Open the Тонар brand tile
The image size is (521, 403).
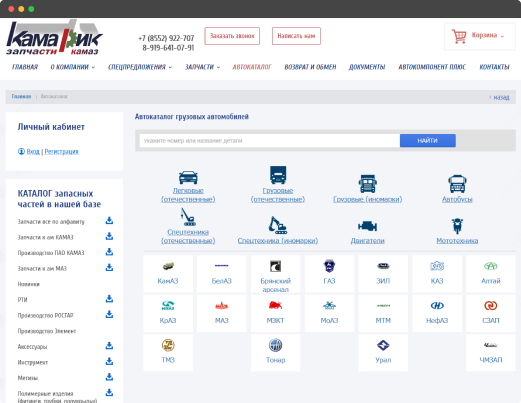tap(275, 353)
